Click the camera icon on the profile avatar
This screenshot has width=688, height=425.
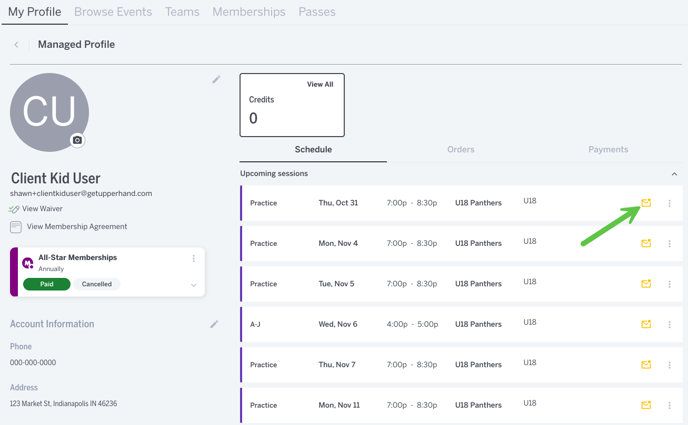point(77,140)
